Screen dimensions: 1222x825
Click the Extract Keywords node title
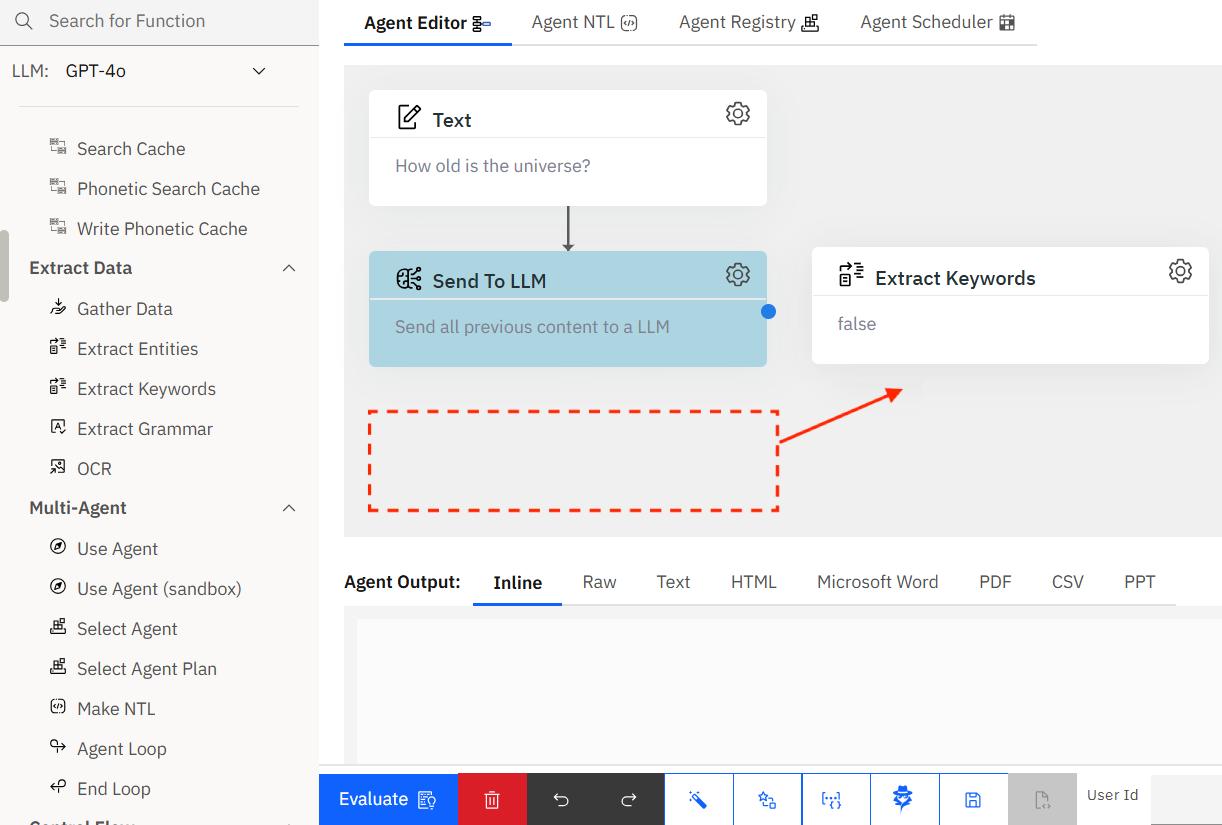(955, 278)
